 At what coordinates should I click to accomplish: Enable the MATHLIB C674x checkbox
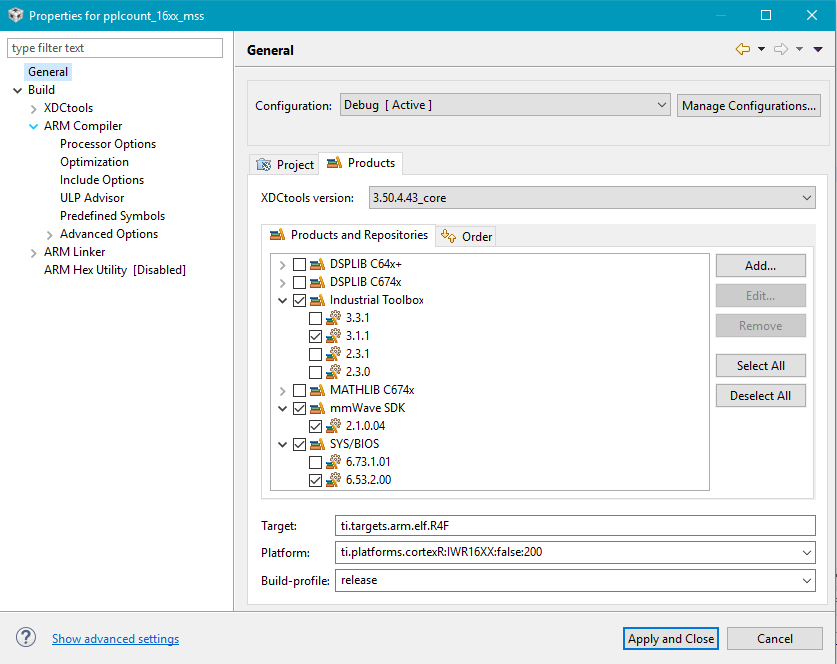[299, 390]
